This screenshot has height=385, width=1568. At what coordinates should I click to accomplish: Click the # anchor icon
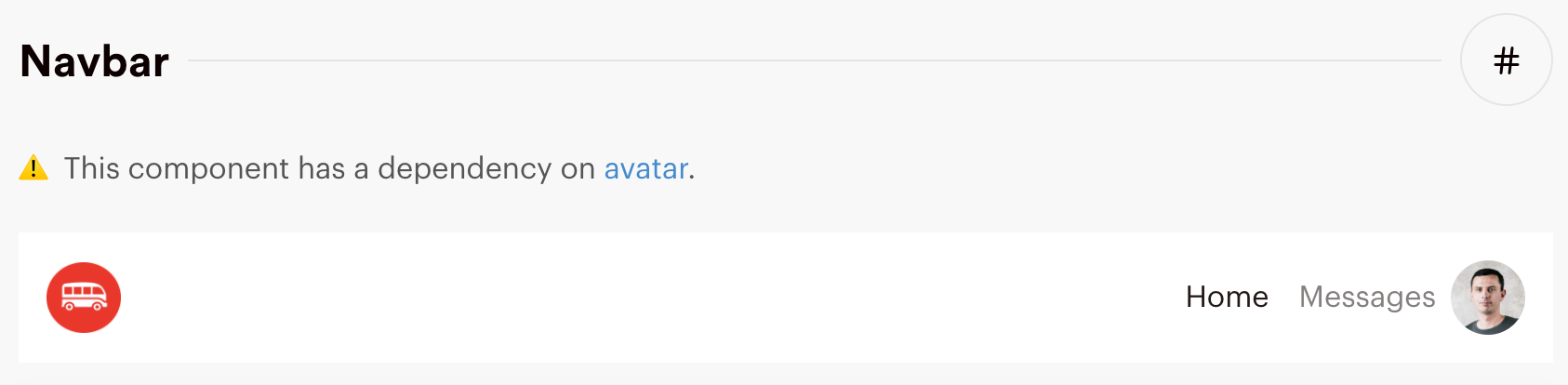1506,60
